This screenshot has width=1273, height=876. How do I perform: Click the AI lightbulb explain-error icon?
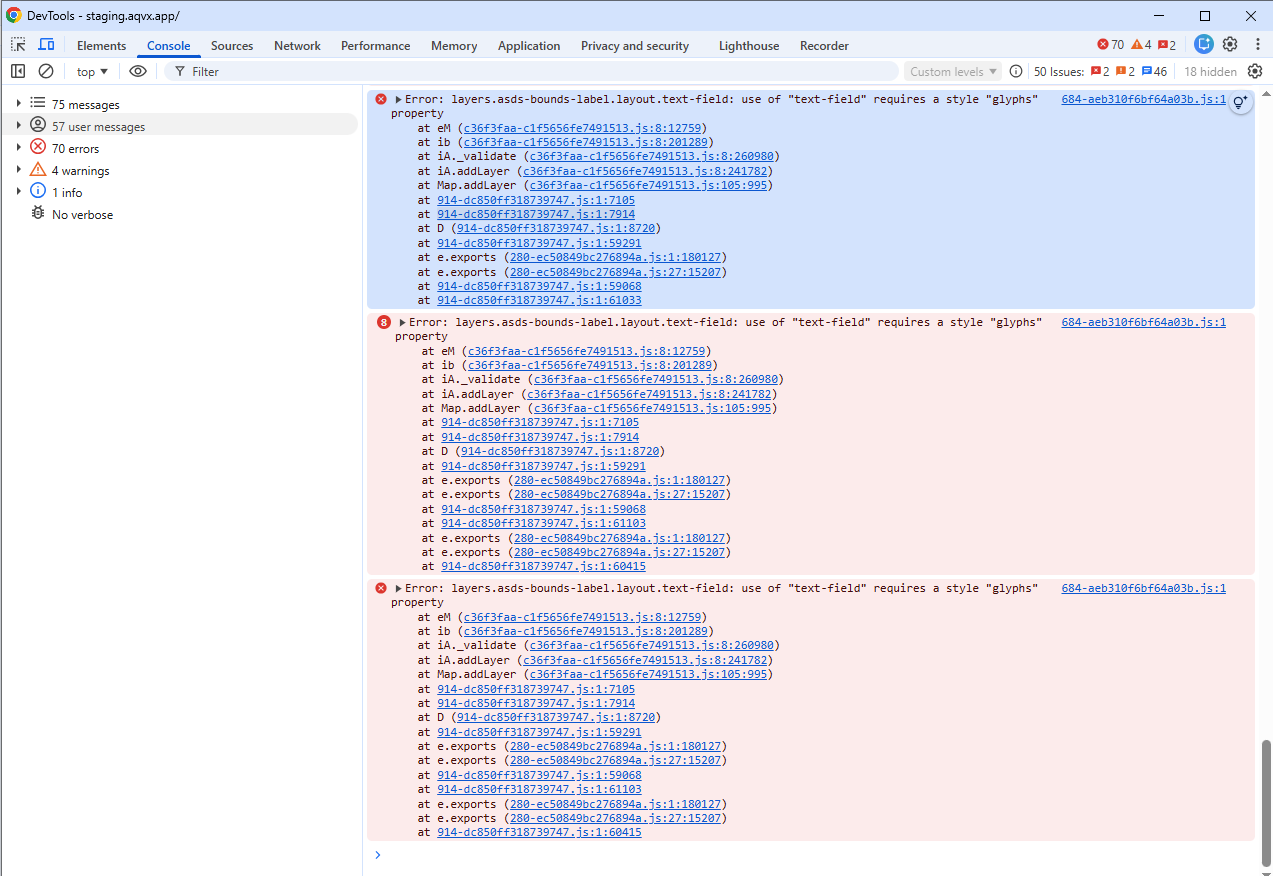(x=1240, y=102)
